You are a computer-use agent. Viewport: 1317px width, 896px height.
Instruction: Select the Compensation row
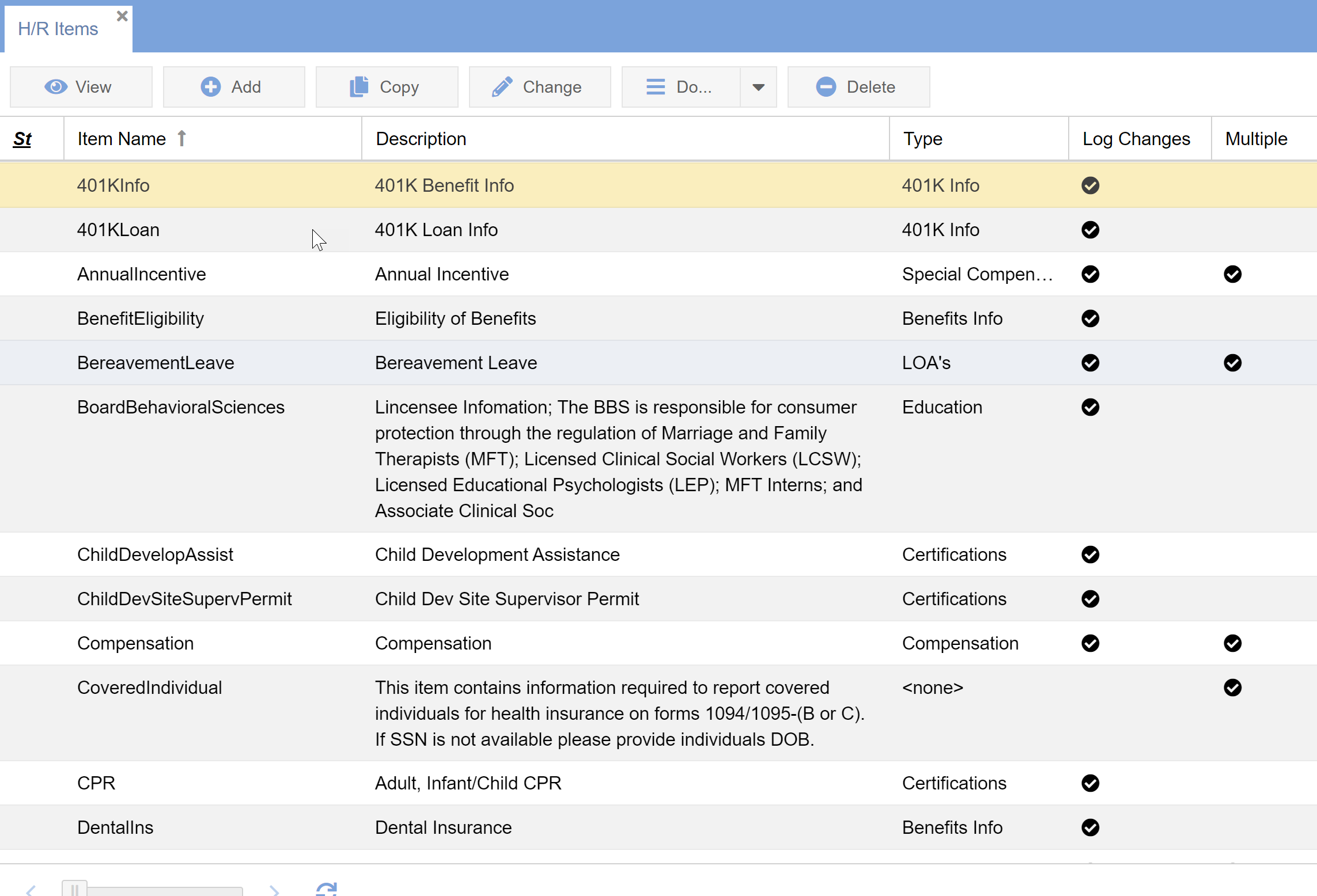[x=135, y=643]
